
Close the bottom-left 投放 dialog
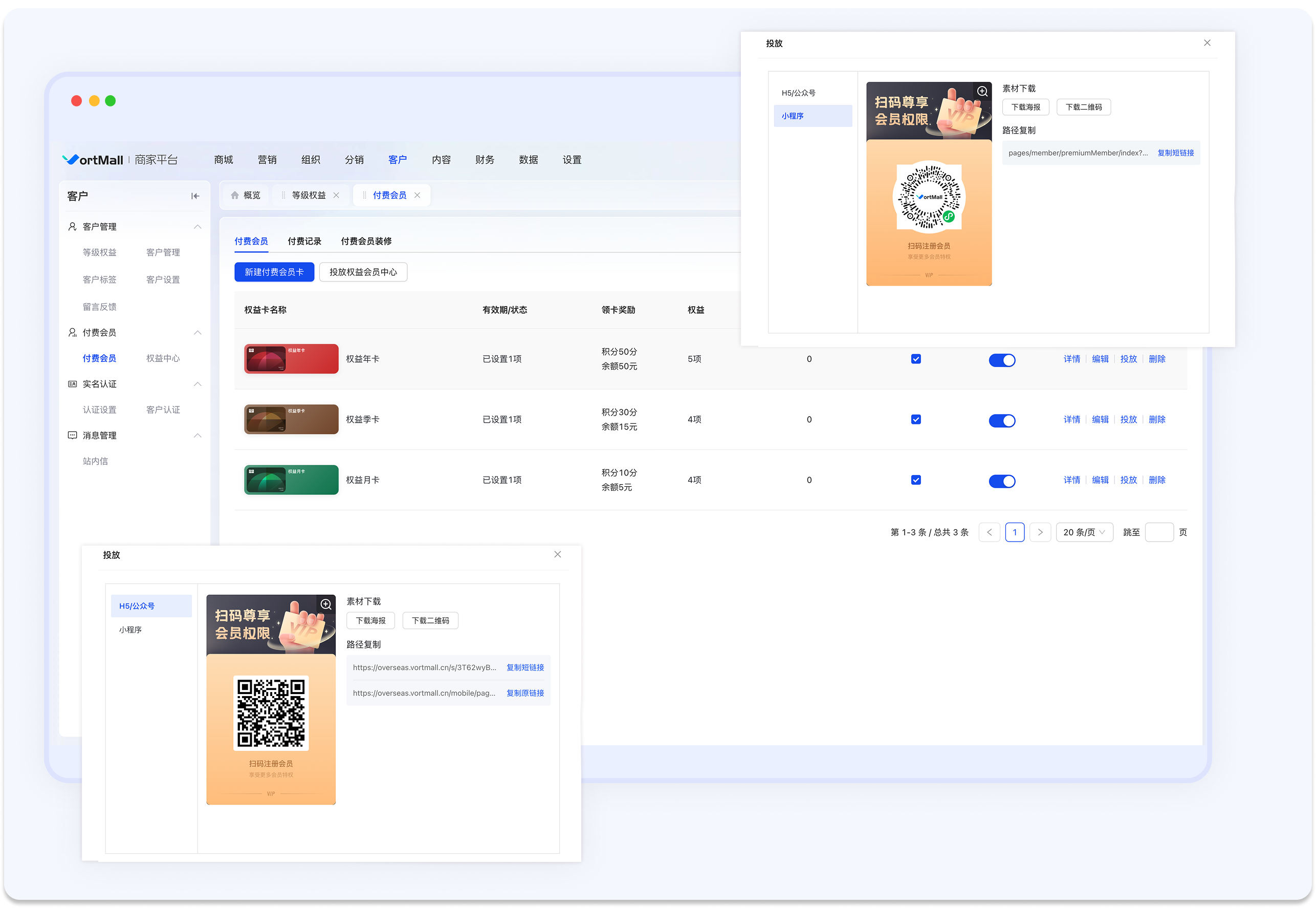pos(557,554)
